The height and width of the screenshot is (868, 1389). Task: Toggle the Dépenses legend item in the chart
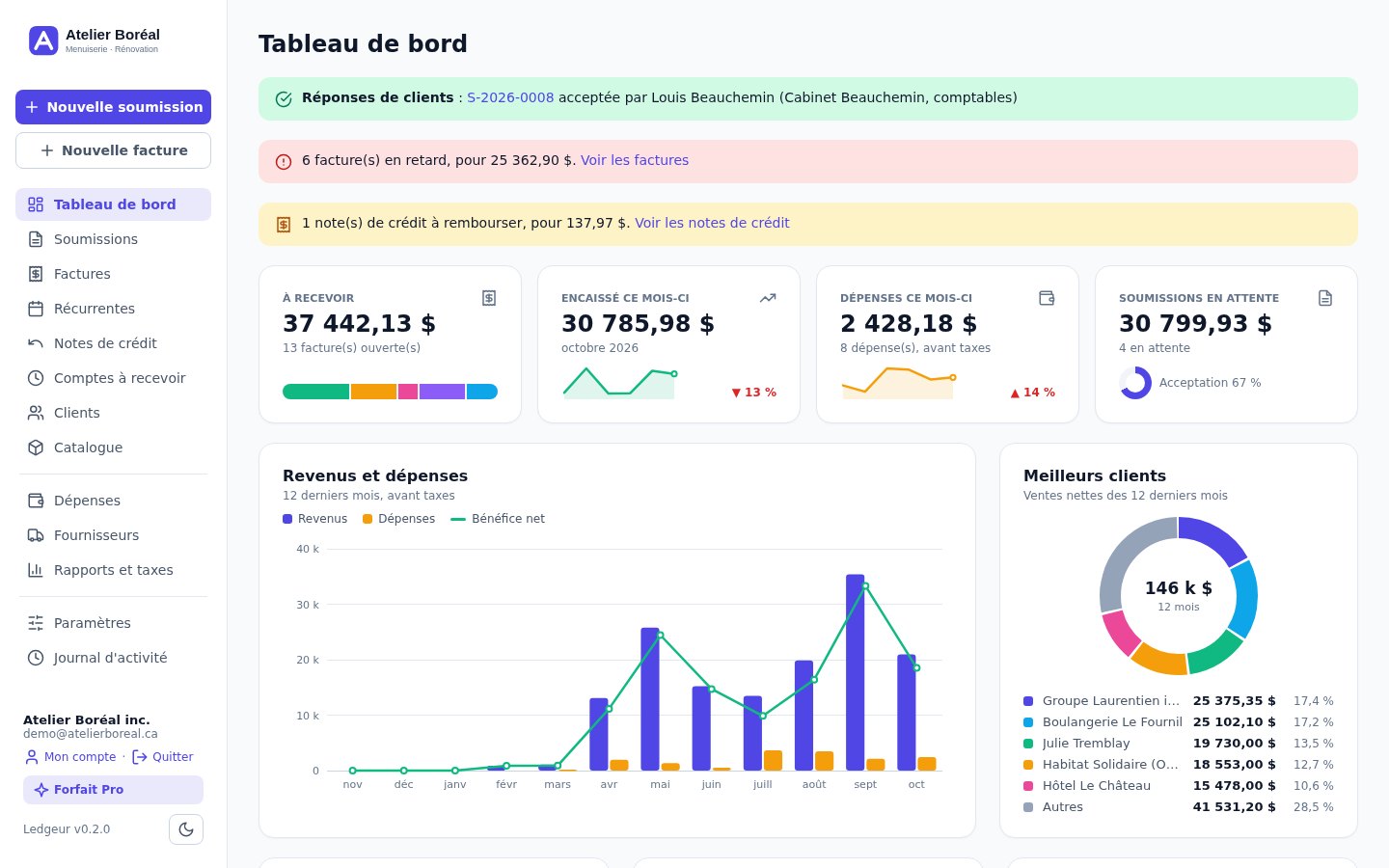(x=398, y=519)
